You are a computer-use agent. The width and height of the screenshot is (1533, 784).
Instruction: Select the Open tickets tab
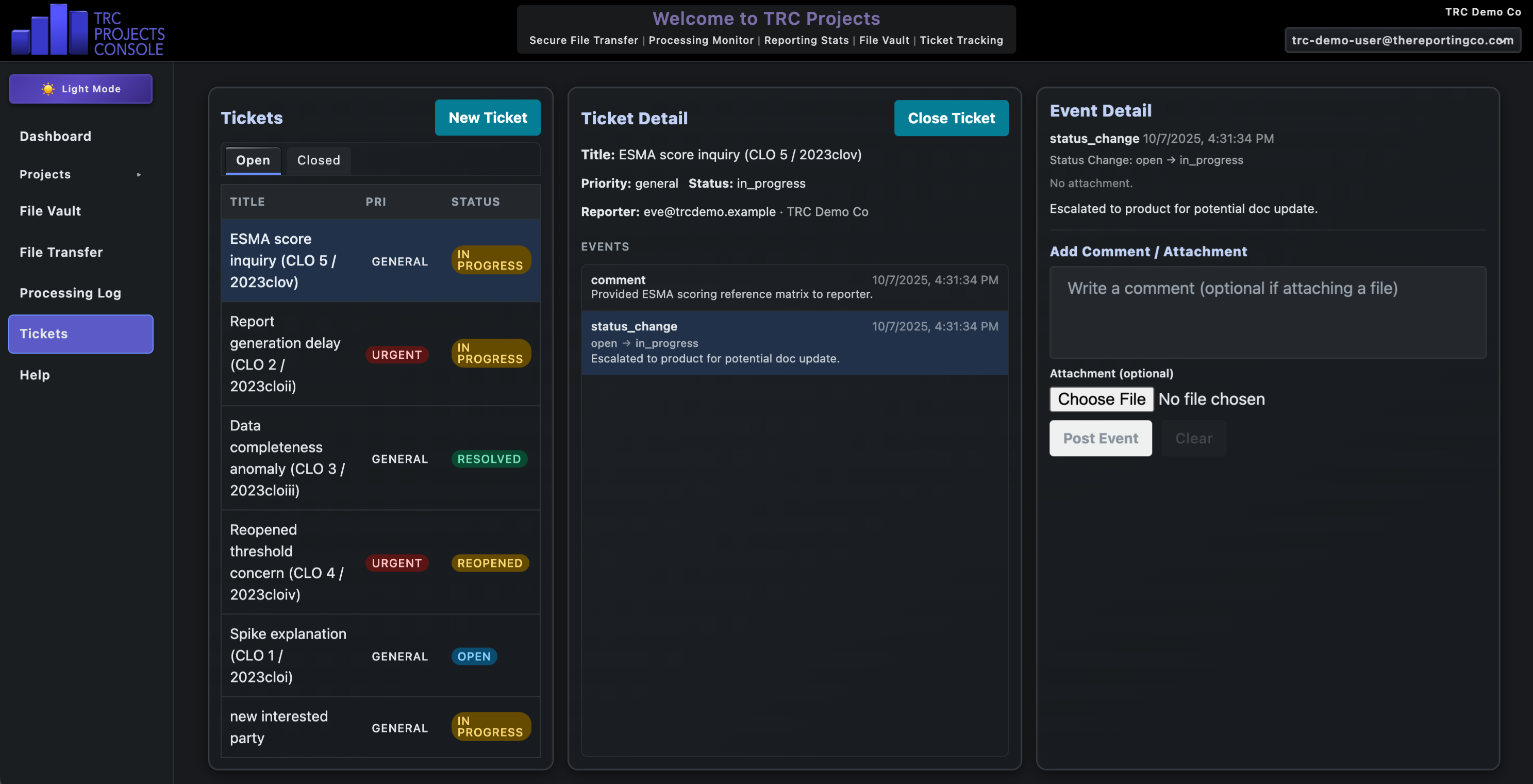click(x=253, y=160)
